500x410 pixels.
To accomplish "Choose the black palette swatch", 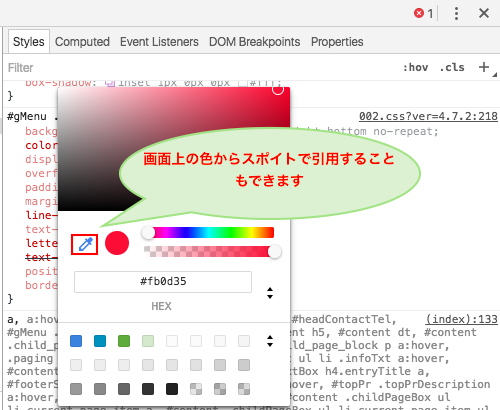I will tap(172, 389).
